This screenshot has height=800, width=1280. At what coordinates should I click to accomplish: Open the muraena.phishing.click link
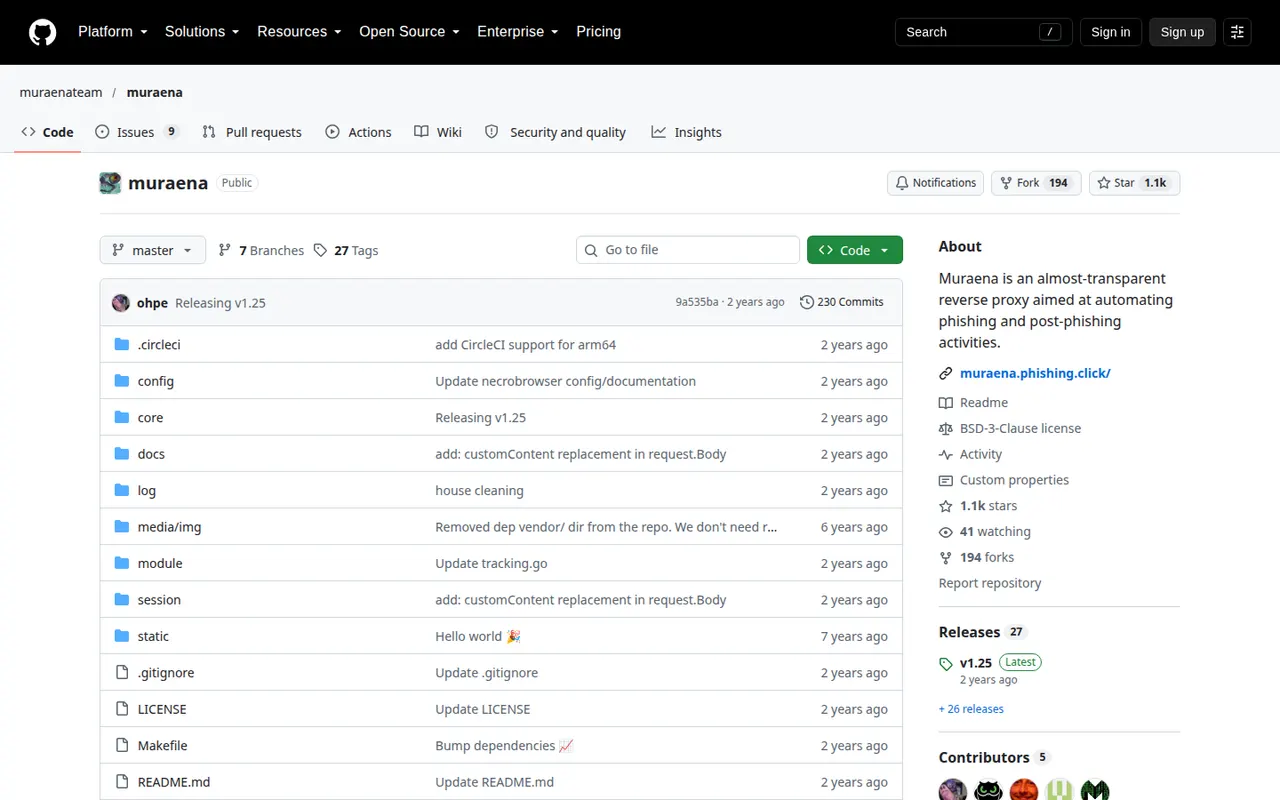1035,373
